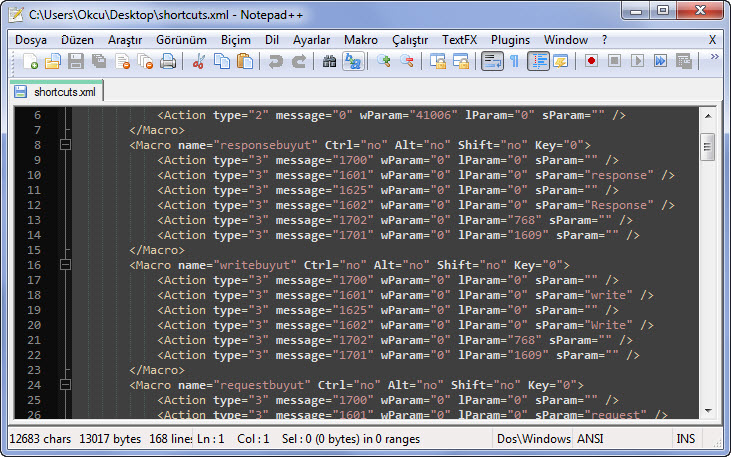The image size is (731, 457).
Task: Open the Görünüm menu
Action: pos(181,40)
